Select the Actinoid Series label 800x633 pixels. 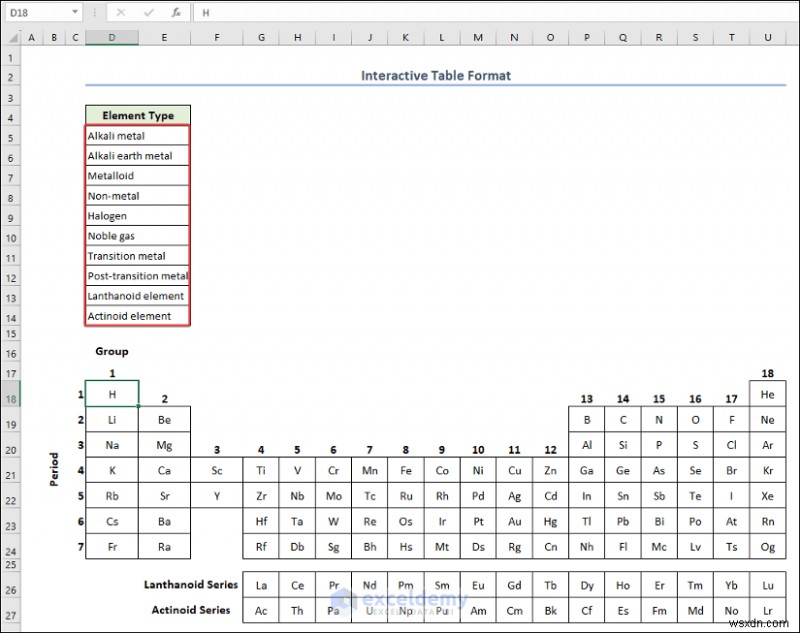[190, 610]
